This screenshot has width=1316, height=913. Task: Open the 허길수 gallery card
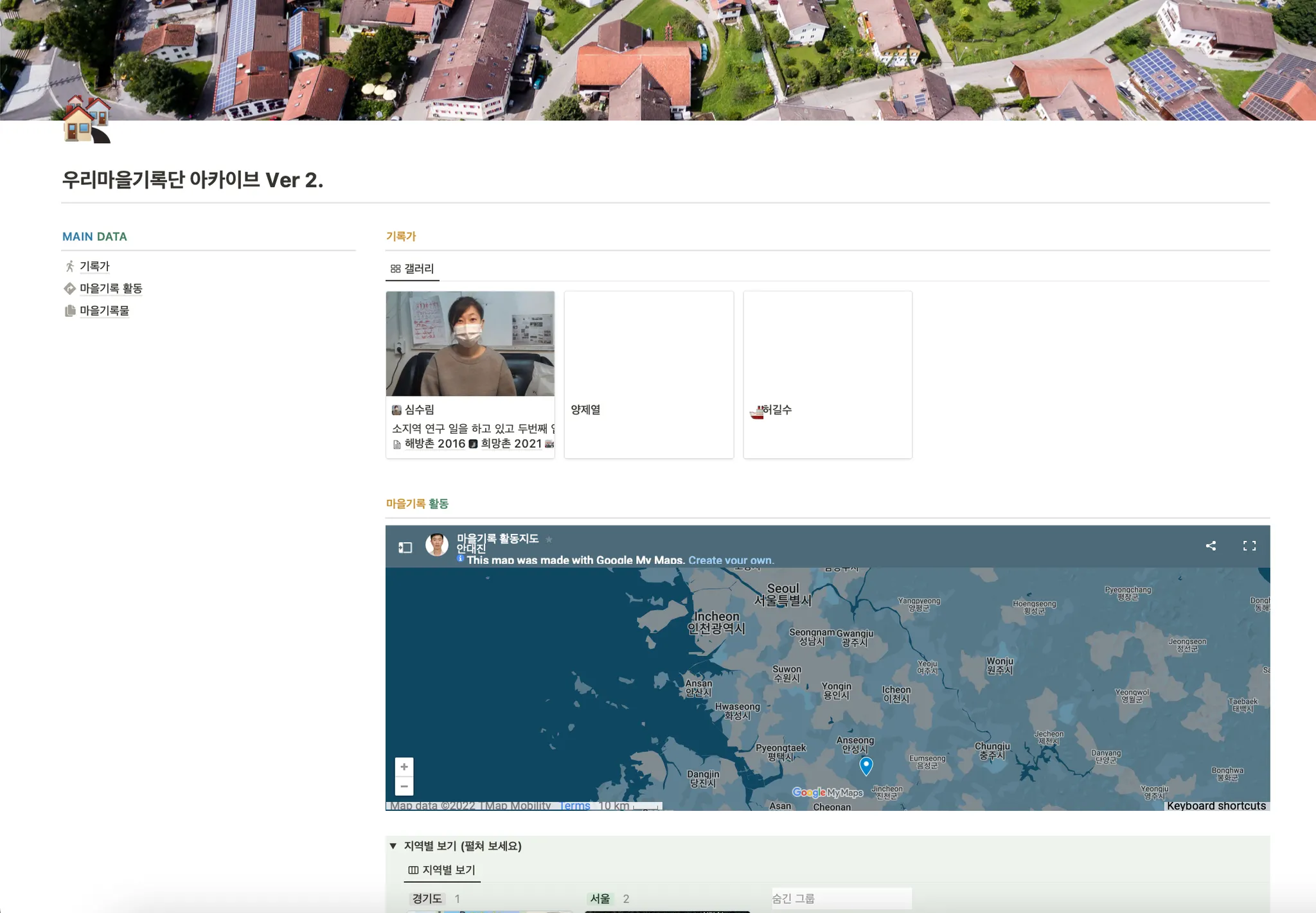point(827,375)
